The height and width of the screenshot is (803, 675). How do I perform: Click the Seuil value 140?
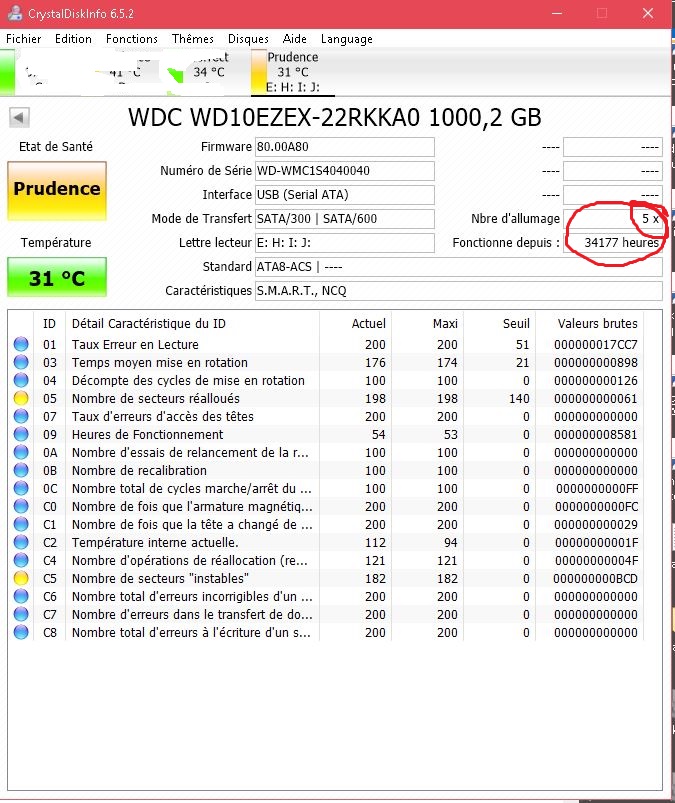coord(519,398)
